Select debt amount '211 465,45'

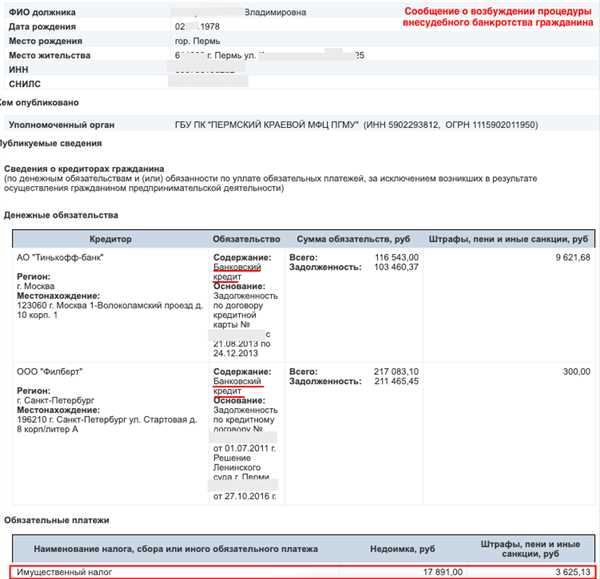point(396,381)
